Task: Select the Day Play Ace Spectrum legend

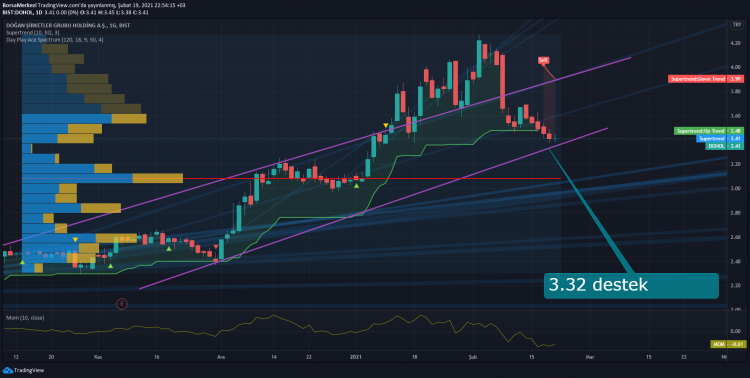Action: (x=54, y=40)
